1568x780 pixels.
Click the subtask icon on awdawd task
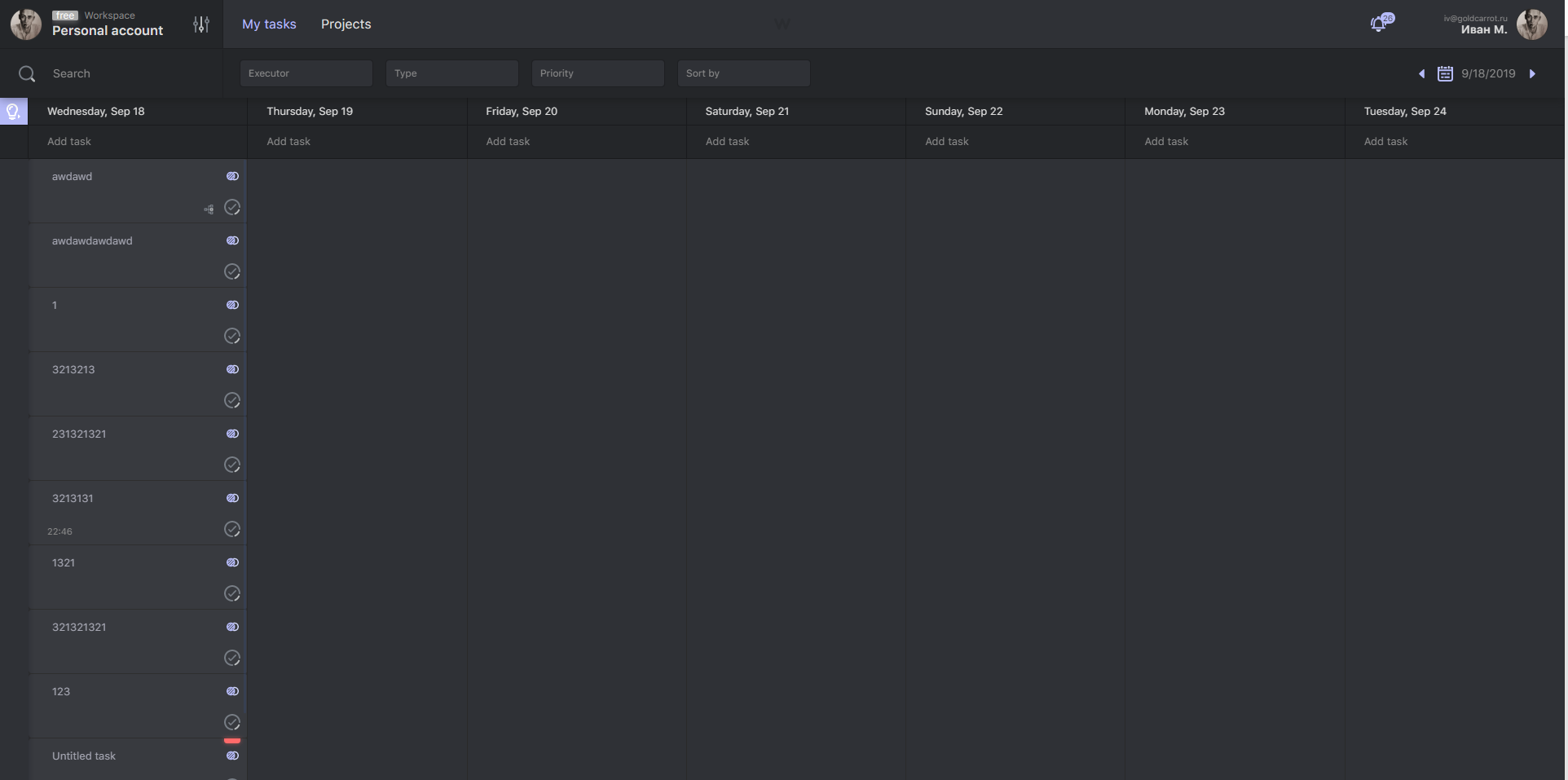click(x=209, y=209)
